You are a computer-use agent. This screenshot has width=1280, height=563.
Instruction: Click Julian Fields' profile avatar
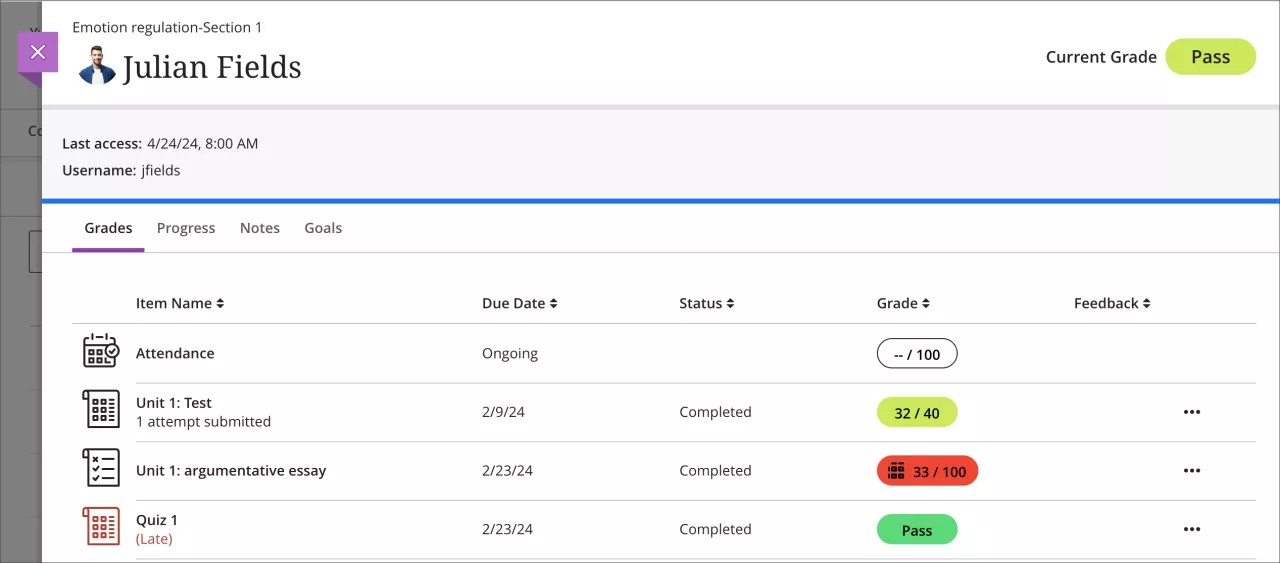[97, 66]
